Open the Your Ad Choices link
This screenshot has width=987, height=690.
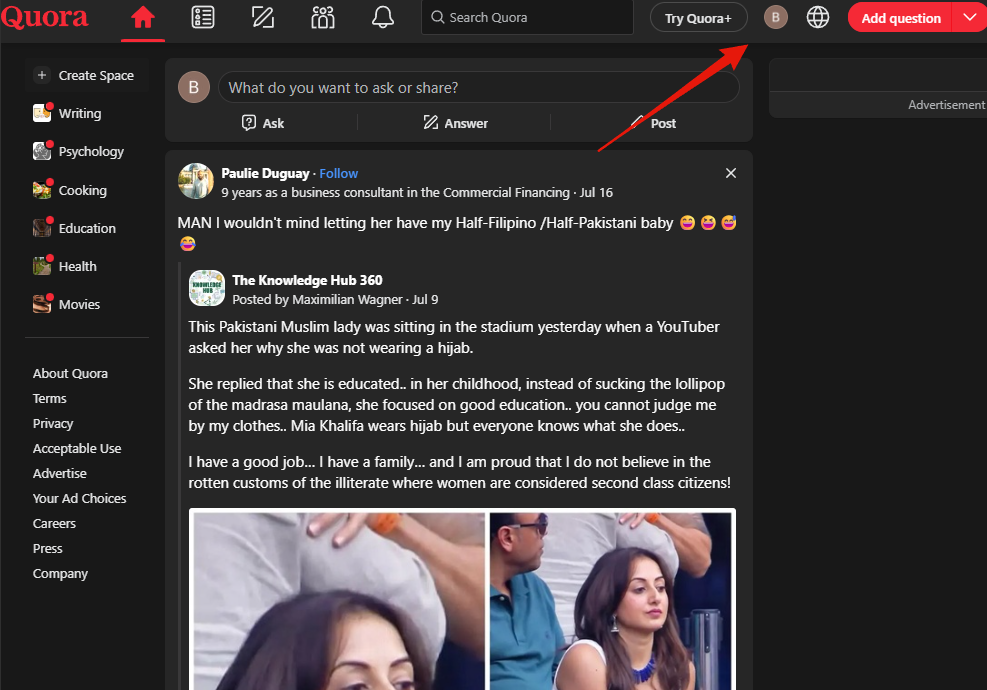[x=79, y=499]
